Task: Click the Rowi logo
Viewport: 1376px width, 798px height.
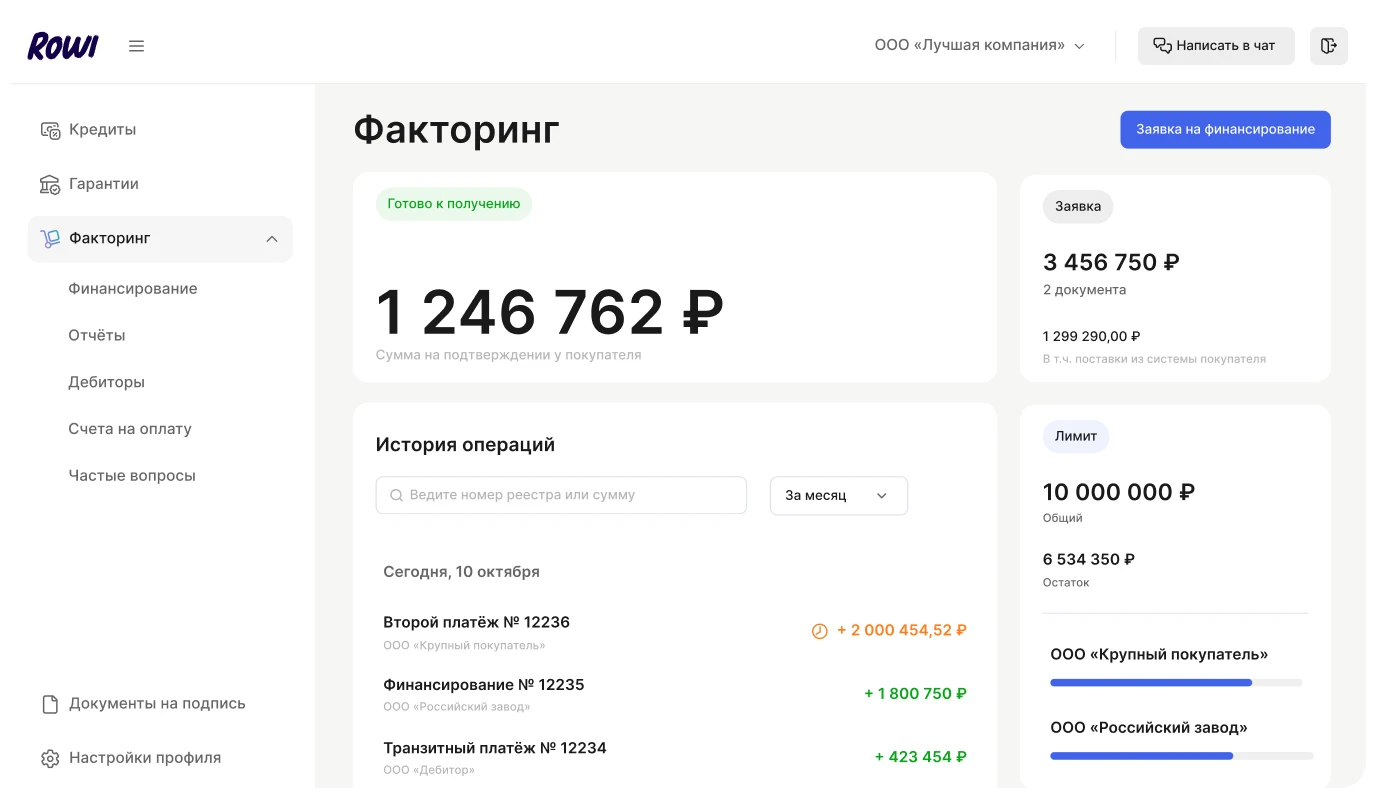Action: click(62, 46)
